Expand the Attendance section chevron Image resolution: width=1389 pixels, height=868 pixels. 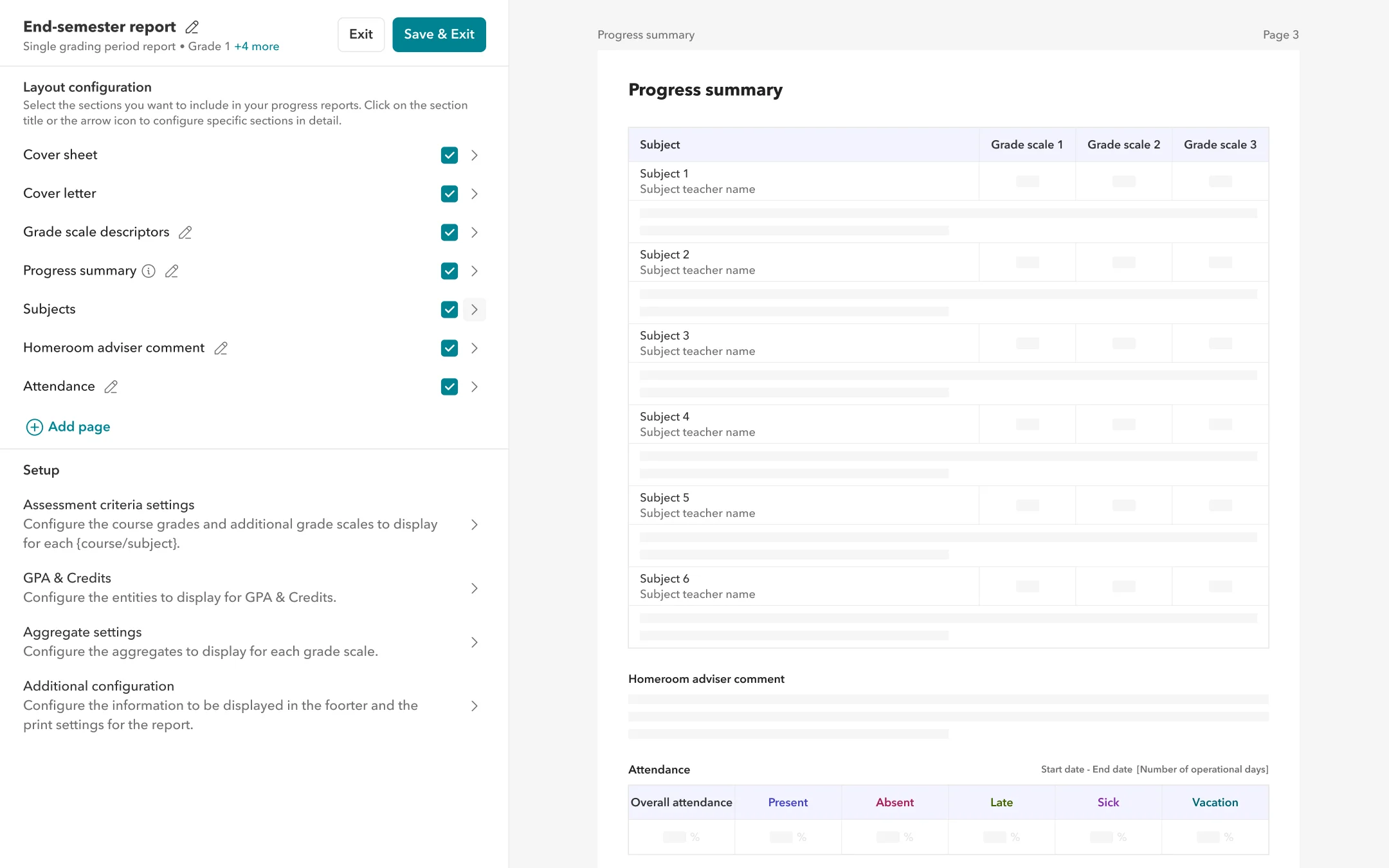coord(475,386)
